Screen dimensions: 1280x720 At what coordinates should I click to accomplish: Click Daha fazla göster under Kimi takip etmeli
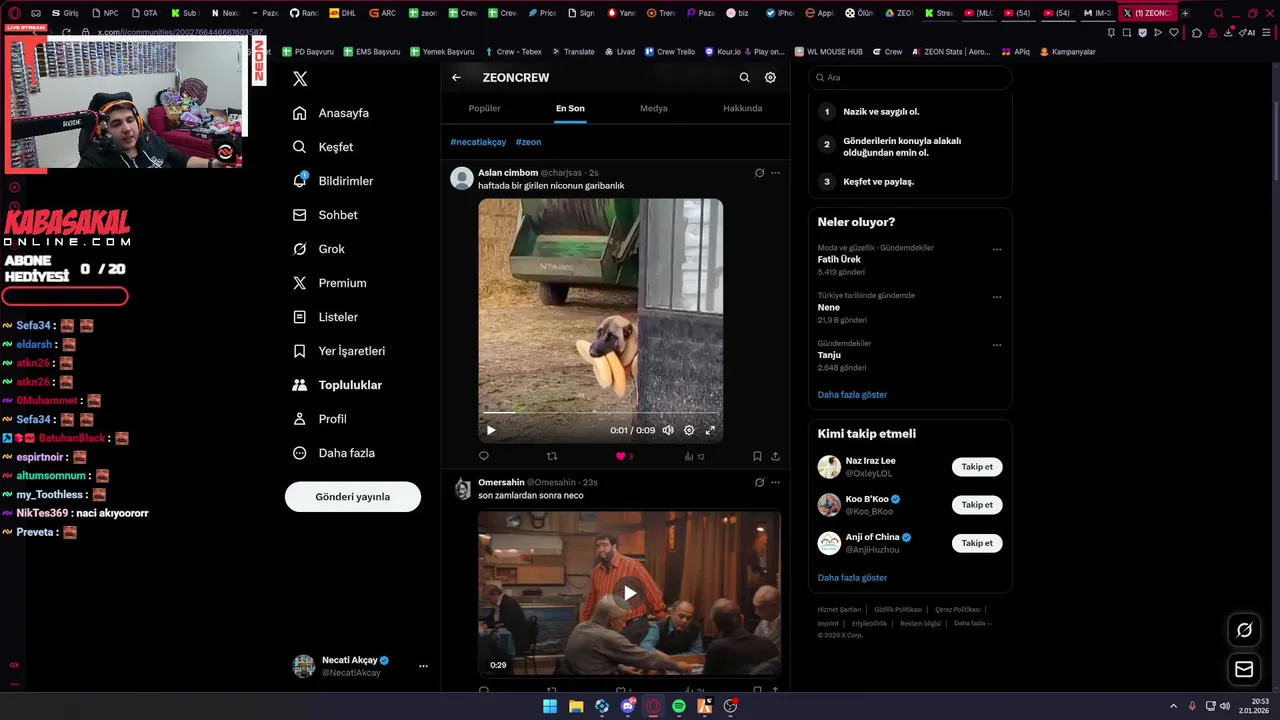pos(852,578)
